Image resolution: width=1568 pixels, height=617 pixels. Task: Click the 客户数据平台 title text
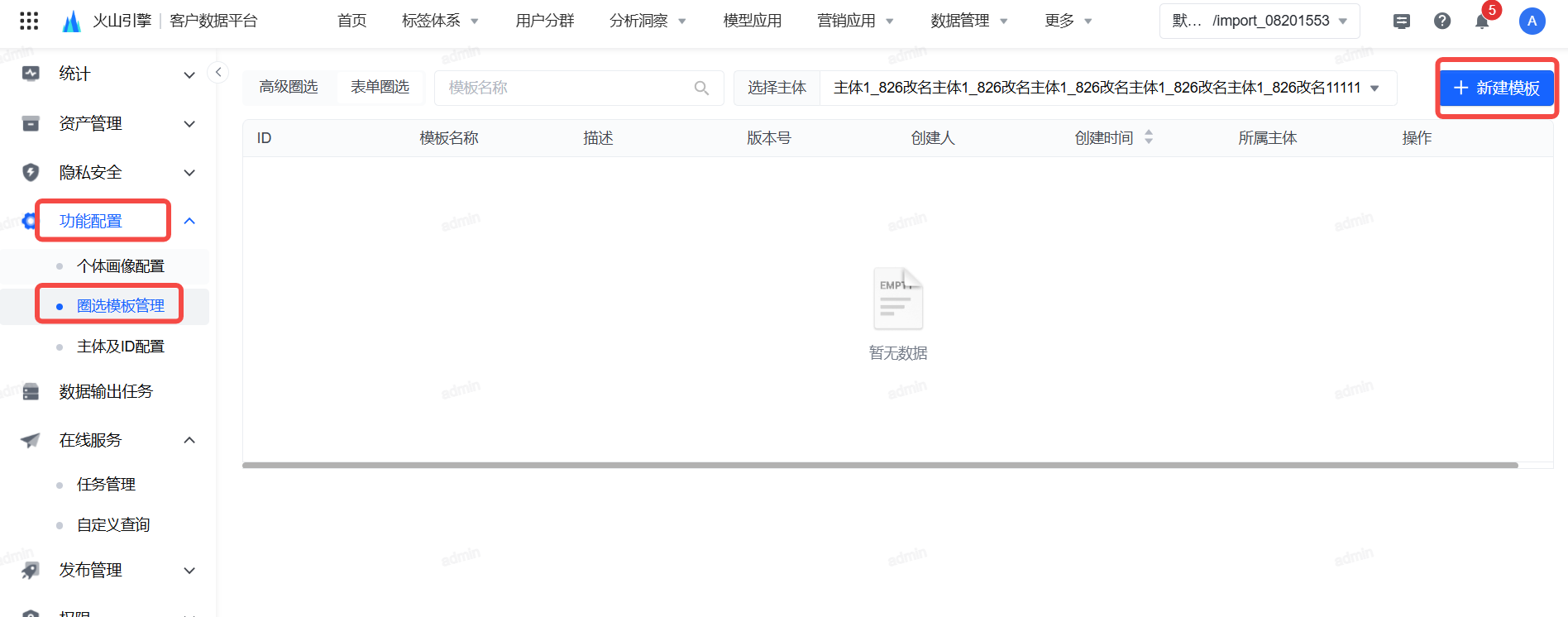[x=213, y=21]
